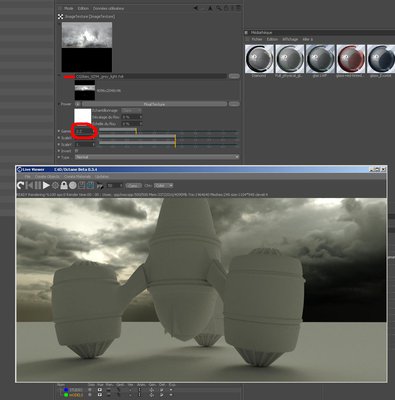
Task: Toggle the Invert checkbox
Action: click(77, 151)
